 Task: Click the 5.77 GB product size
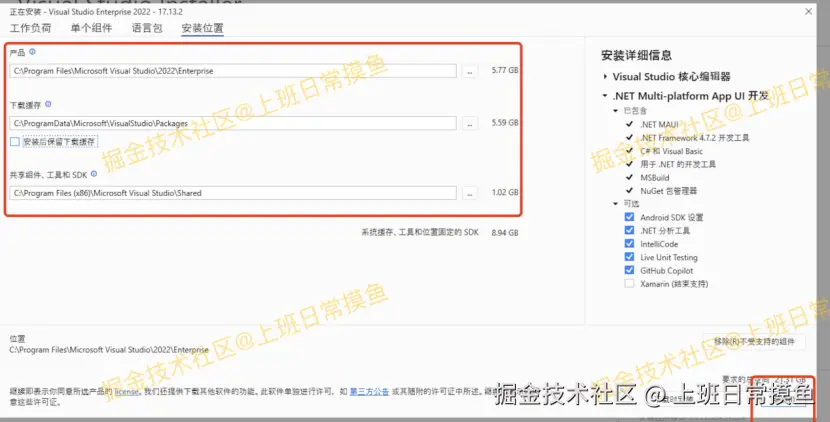click(504, 70)
